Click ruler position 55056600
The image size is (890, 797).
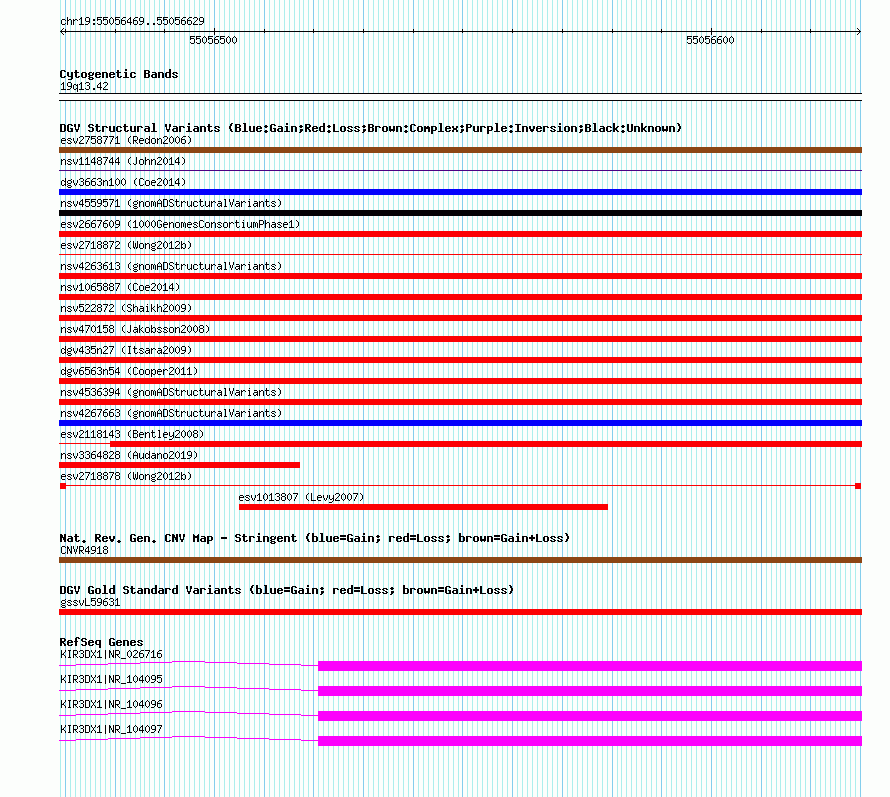click(x=710, y=40)
